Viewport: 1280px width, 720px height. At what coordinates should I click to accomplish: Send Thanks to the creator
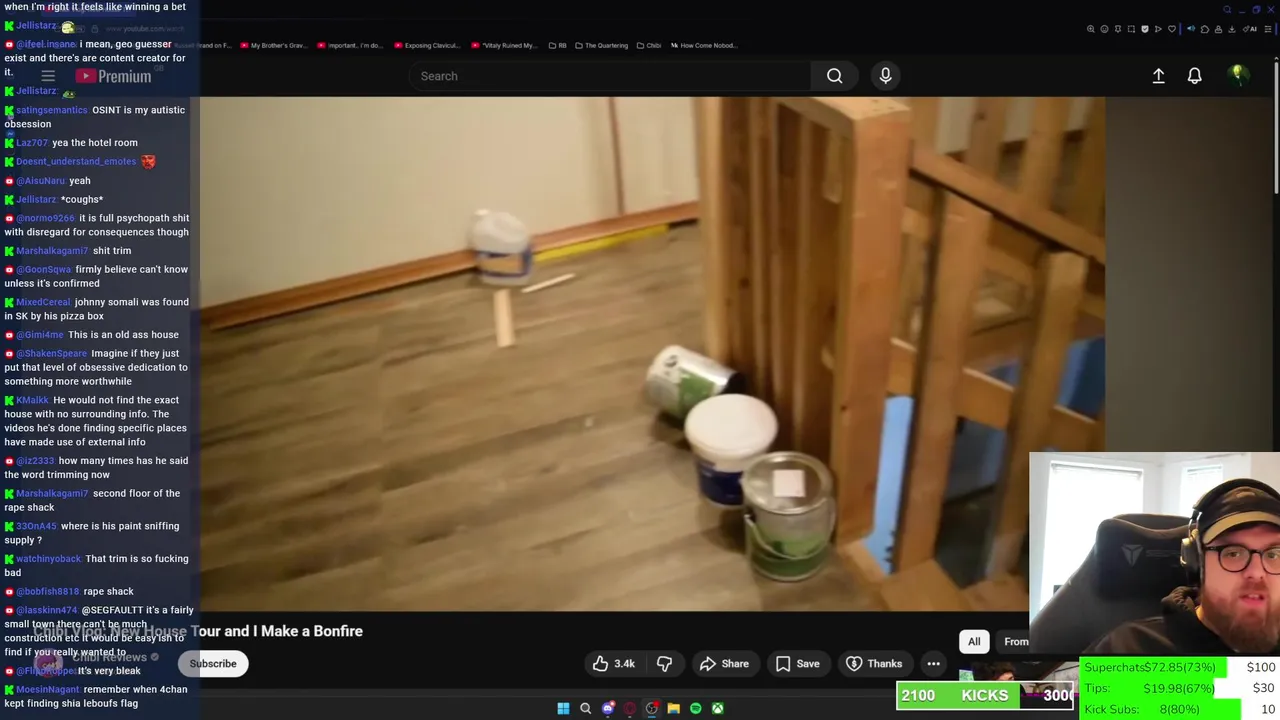[x=874, y=664]
